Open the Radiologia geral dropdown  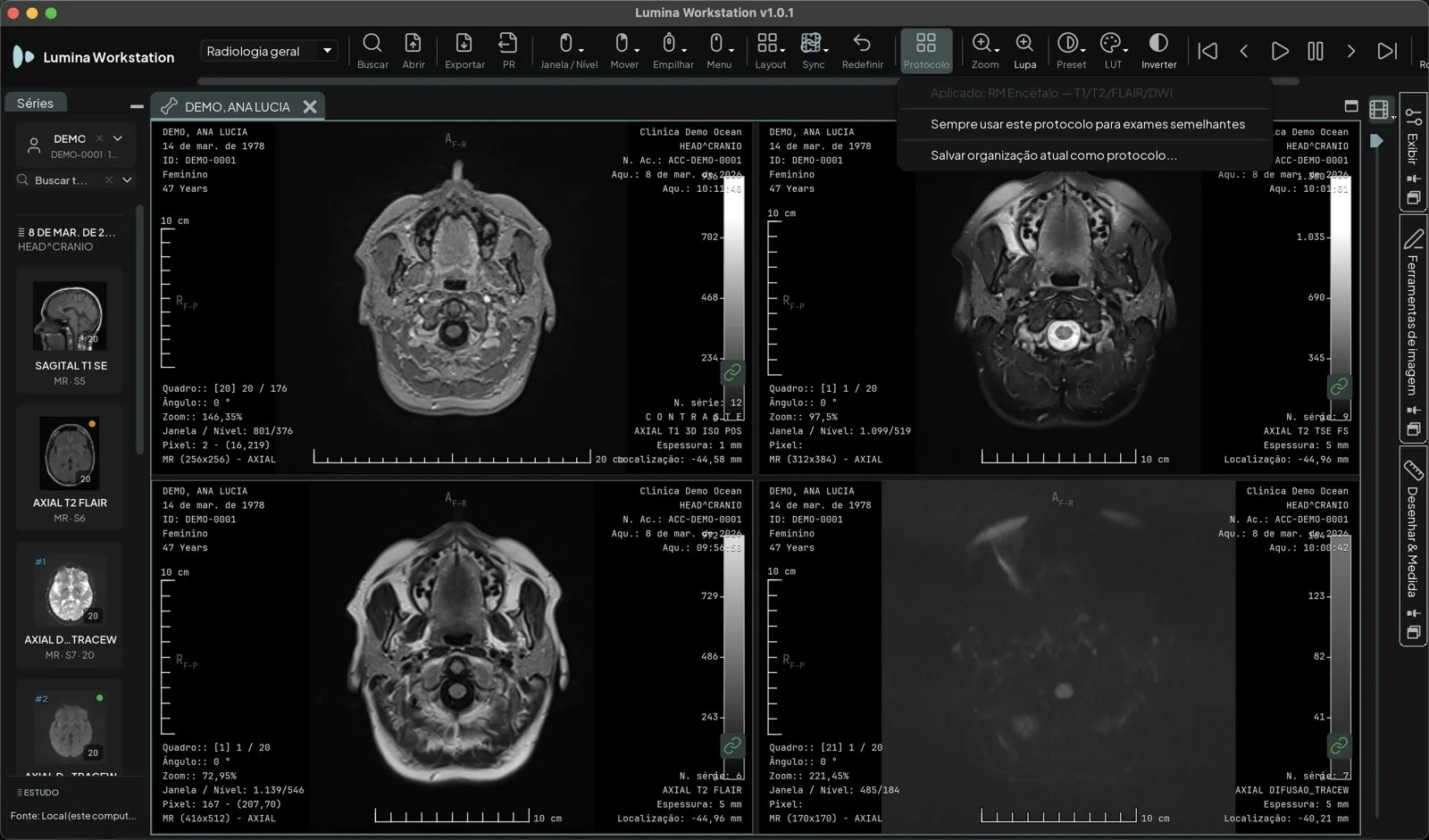point(268,51)
